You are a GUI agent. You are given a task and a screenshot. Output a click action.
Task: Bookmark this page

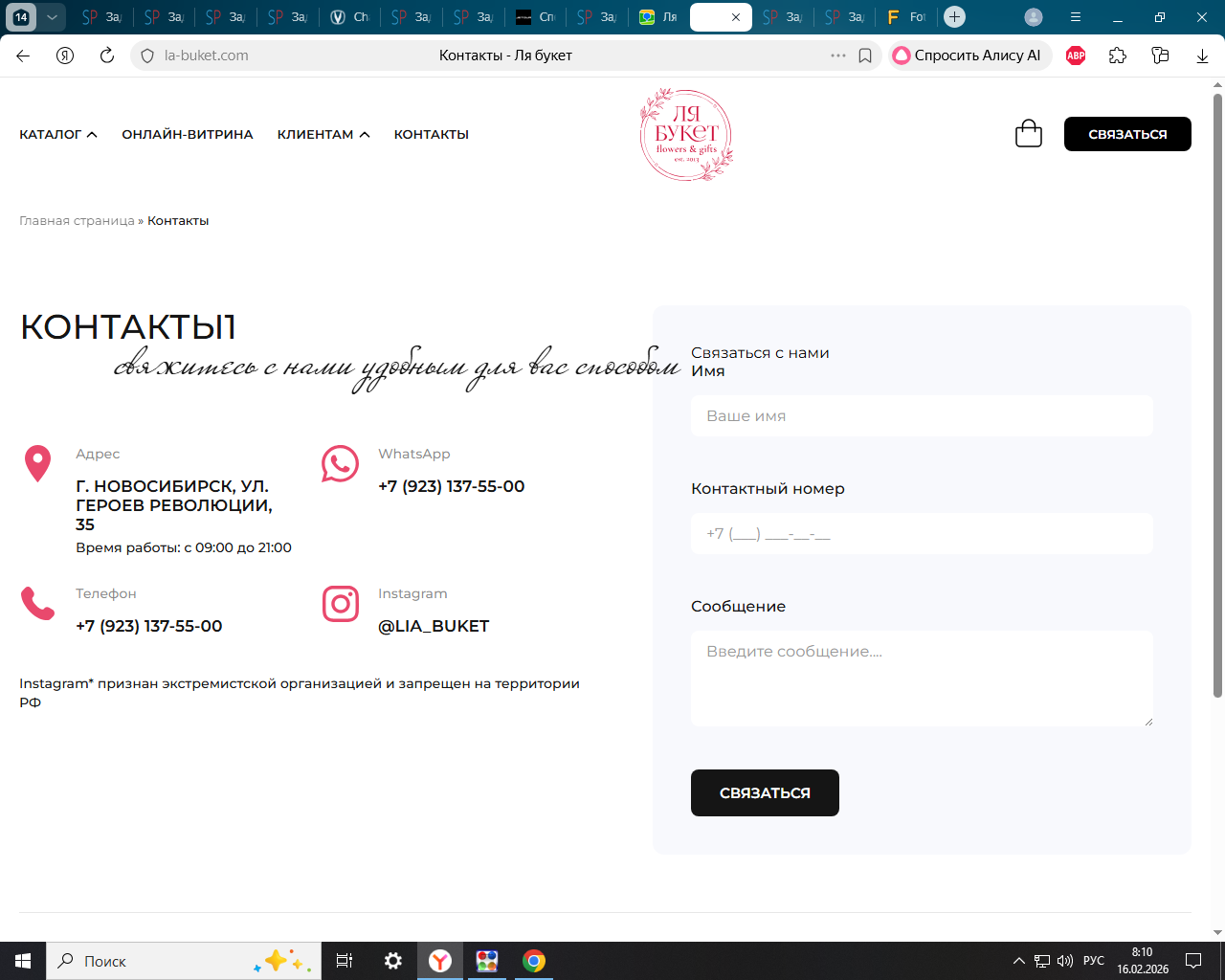(865, 56)
